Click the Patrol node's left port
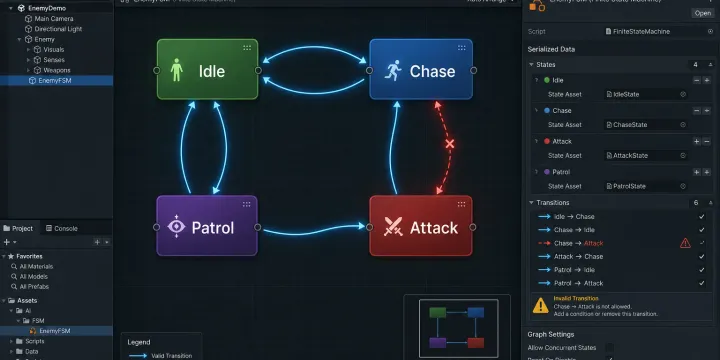 point(157,227)
